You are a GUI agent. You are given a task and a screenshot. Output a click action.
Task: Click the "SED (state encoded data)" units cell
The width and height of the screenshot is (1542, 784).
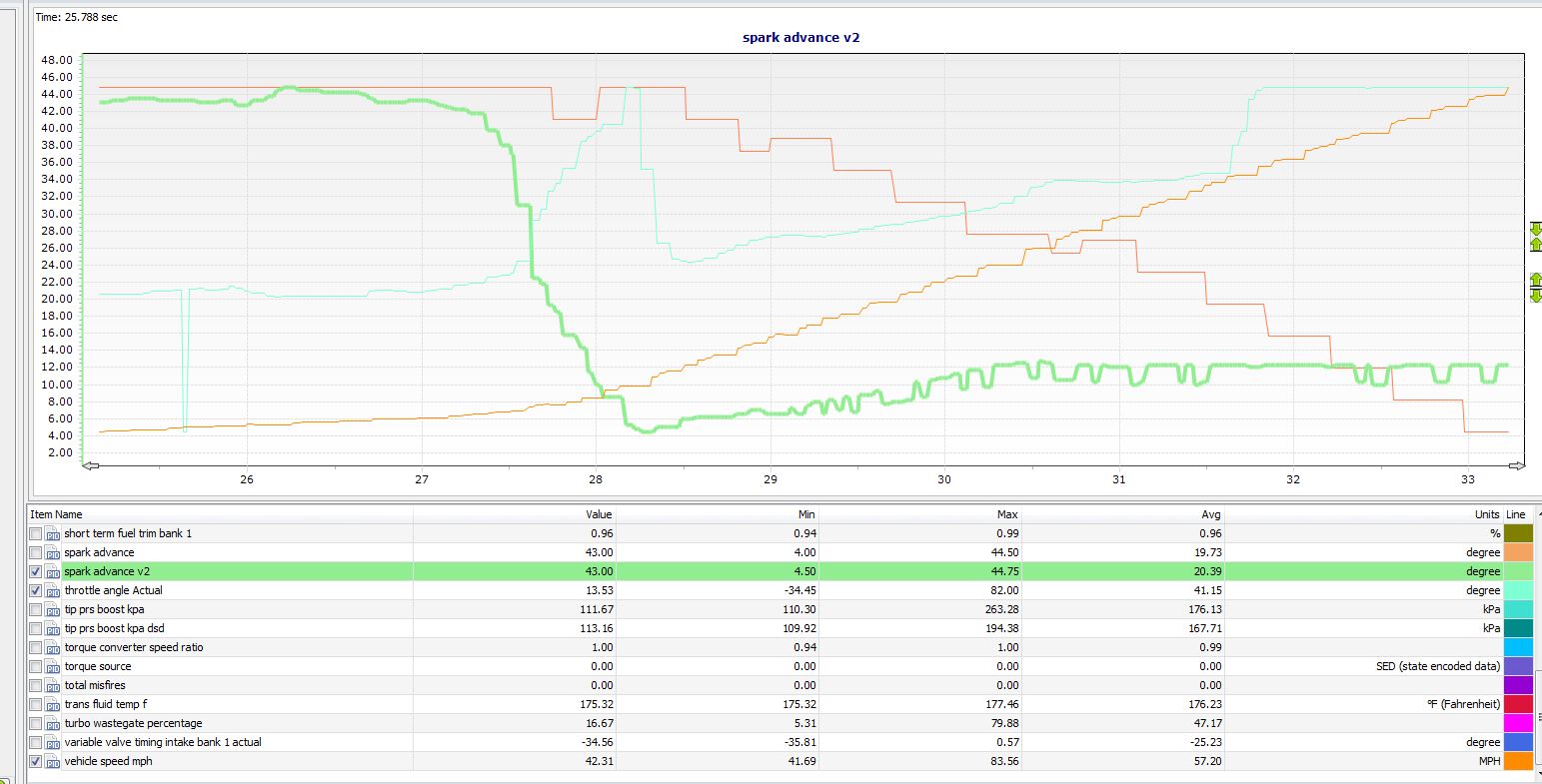[1438, 666]
